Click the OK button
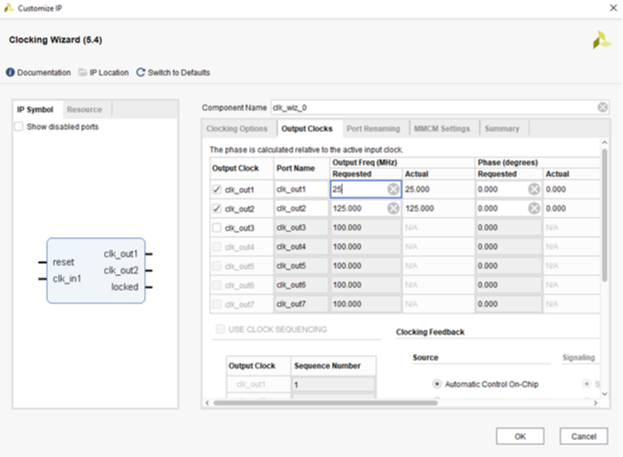This screenshot has height=457, width=623. point(520,436)
